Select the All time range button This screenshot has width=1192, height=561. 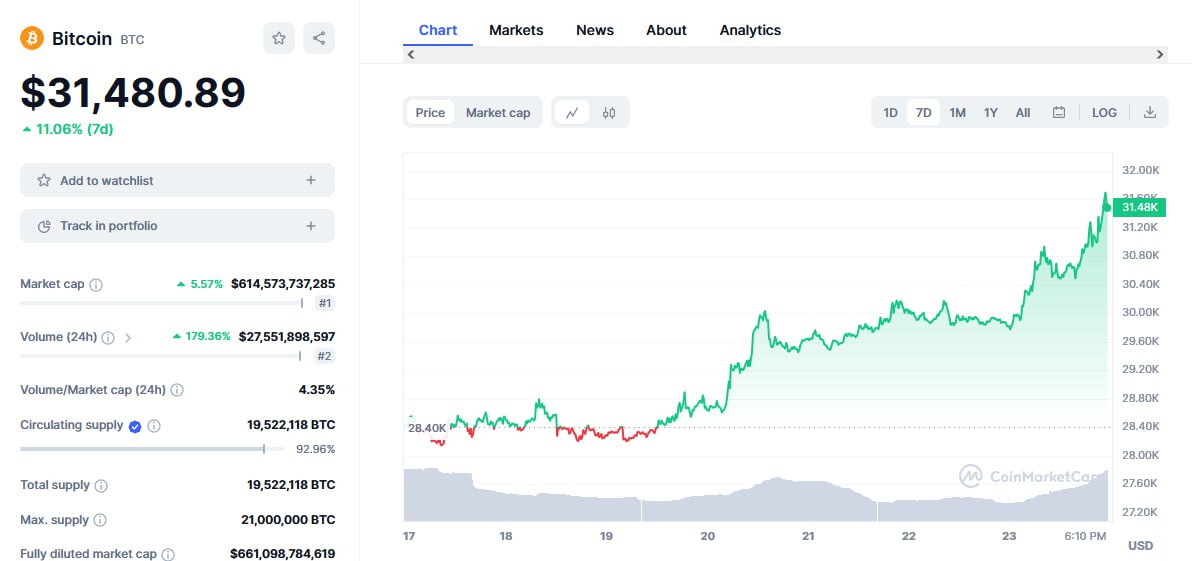point(1023,113)
